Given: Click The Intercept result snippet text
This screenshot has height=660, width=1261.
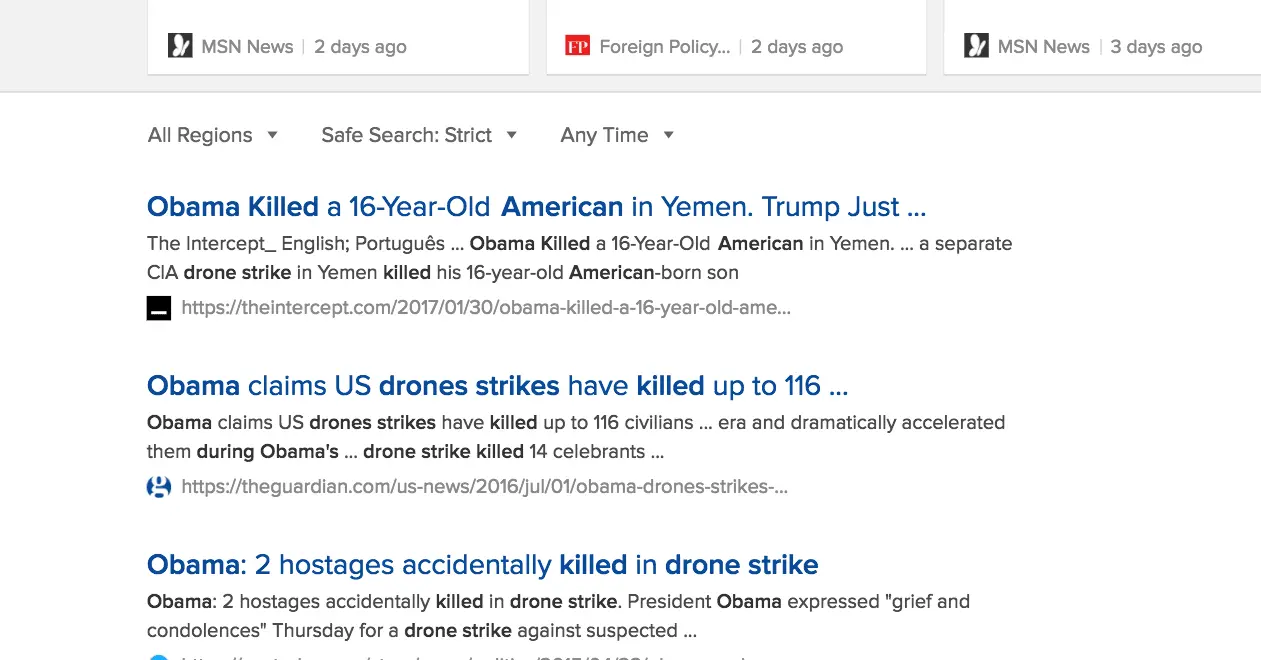Looking at the screenshot, I should click(579, 258).
